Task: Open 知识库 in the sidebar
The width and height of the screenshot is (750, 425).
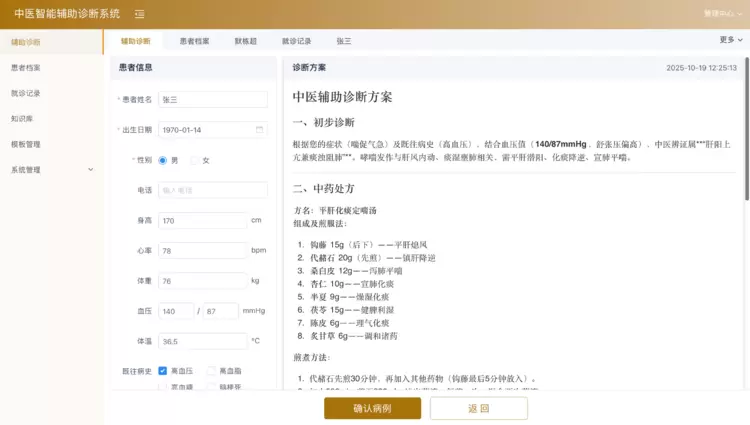Action: (23, 118)
